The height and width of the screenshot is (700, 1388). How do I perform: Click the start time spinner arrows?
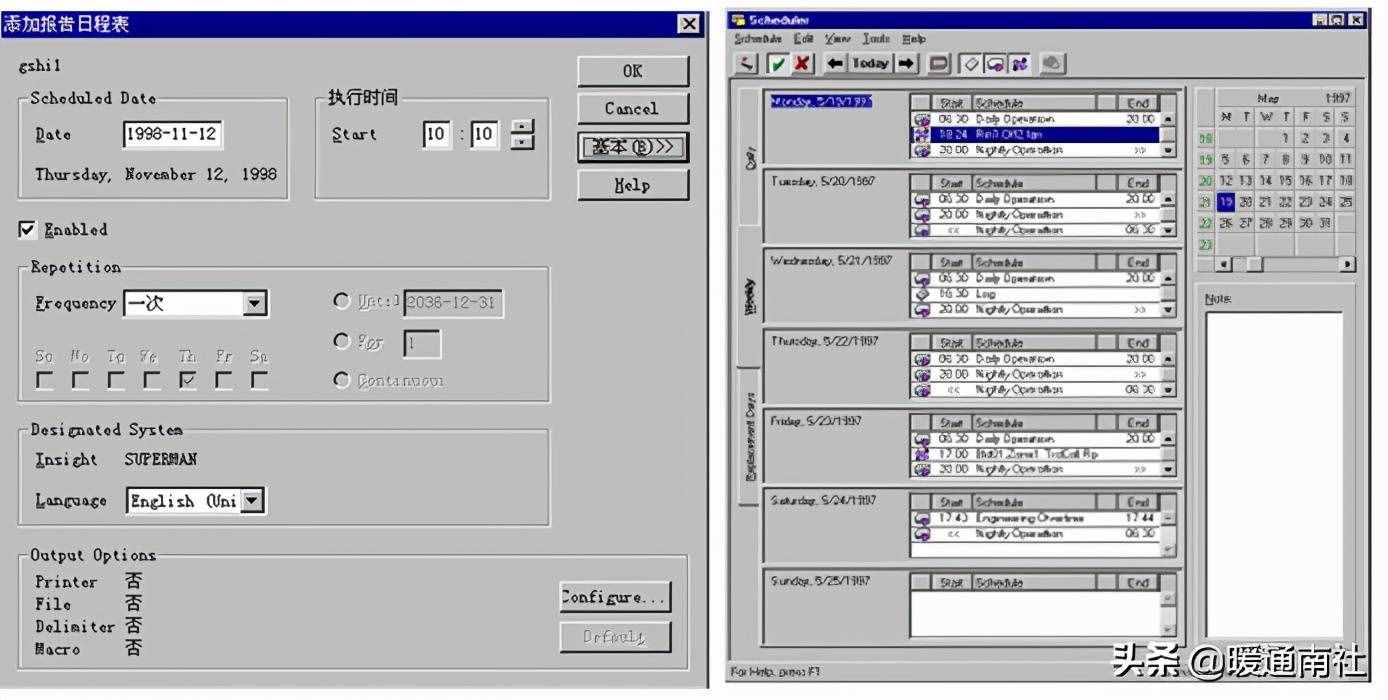click(x=522, y=134)
